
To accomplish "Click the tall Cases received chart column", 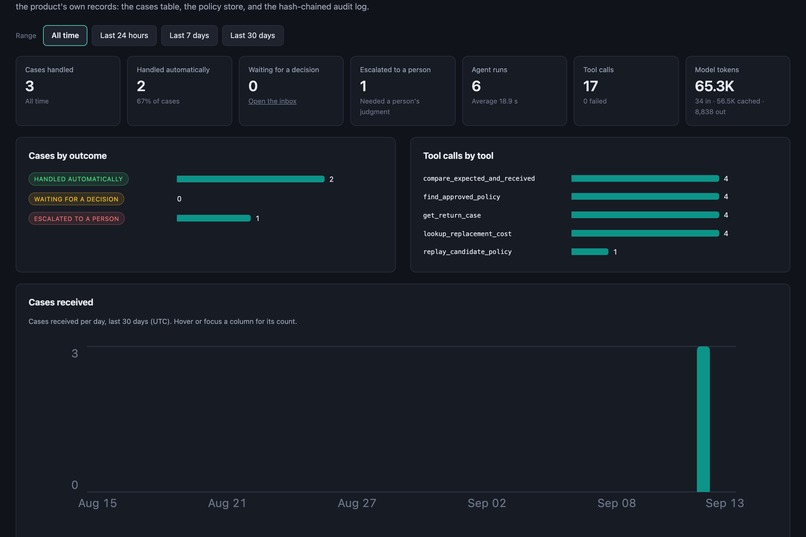I will point(703,419).
